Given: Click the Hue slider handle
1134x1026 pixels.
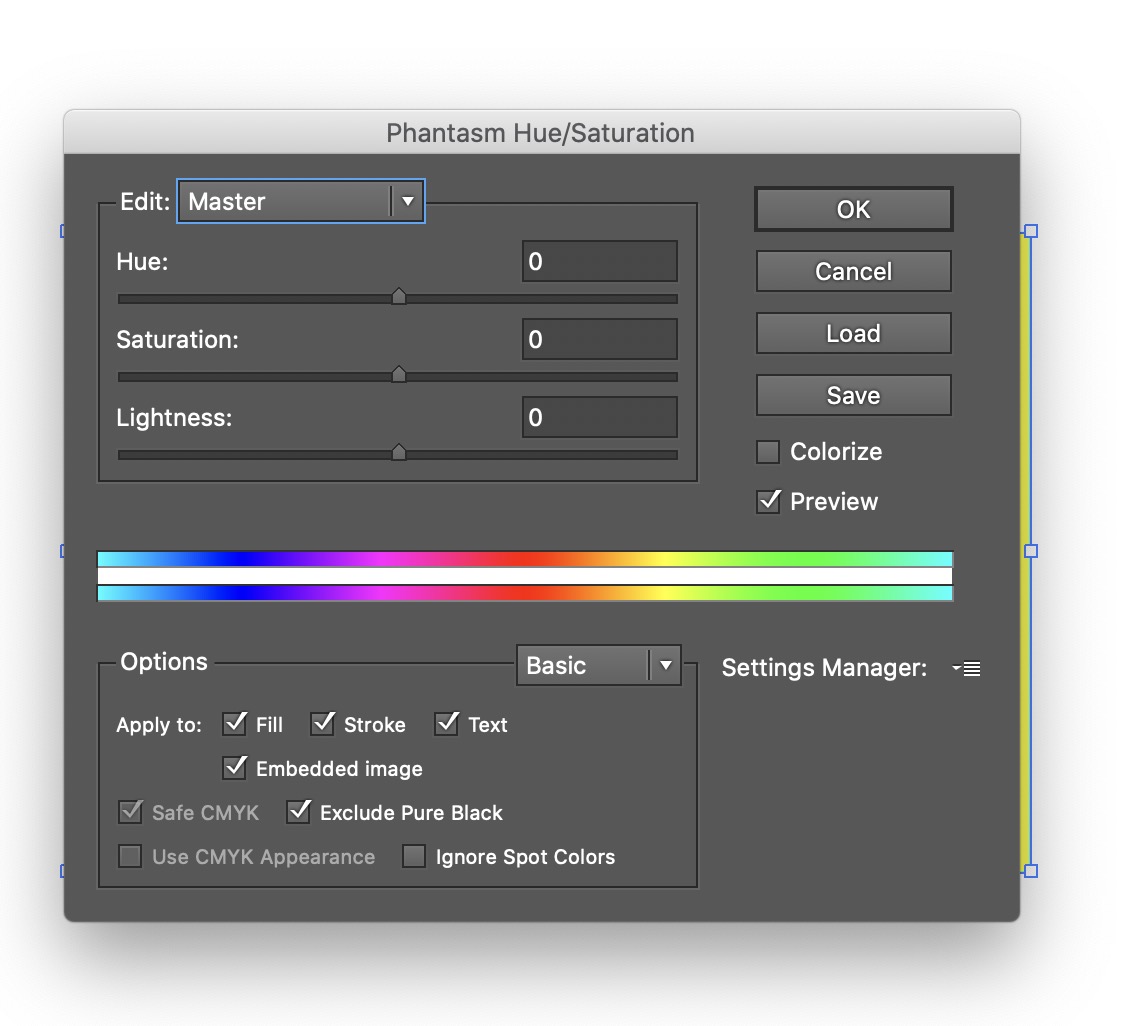Looking at the screenshot, I should click(399, 296).
